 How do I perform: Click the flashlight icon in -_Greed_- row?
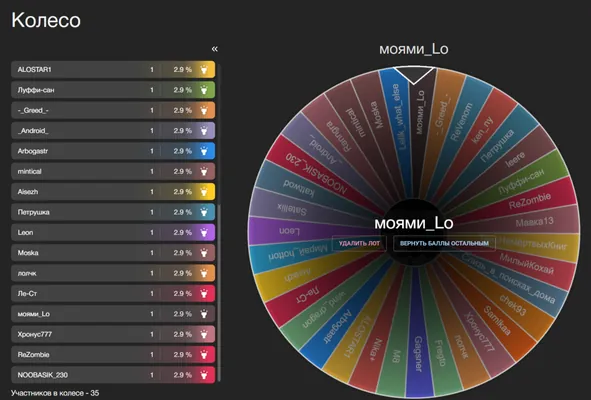pyautogui.click(x=204, y=110)
